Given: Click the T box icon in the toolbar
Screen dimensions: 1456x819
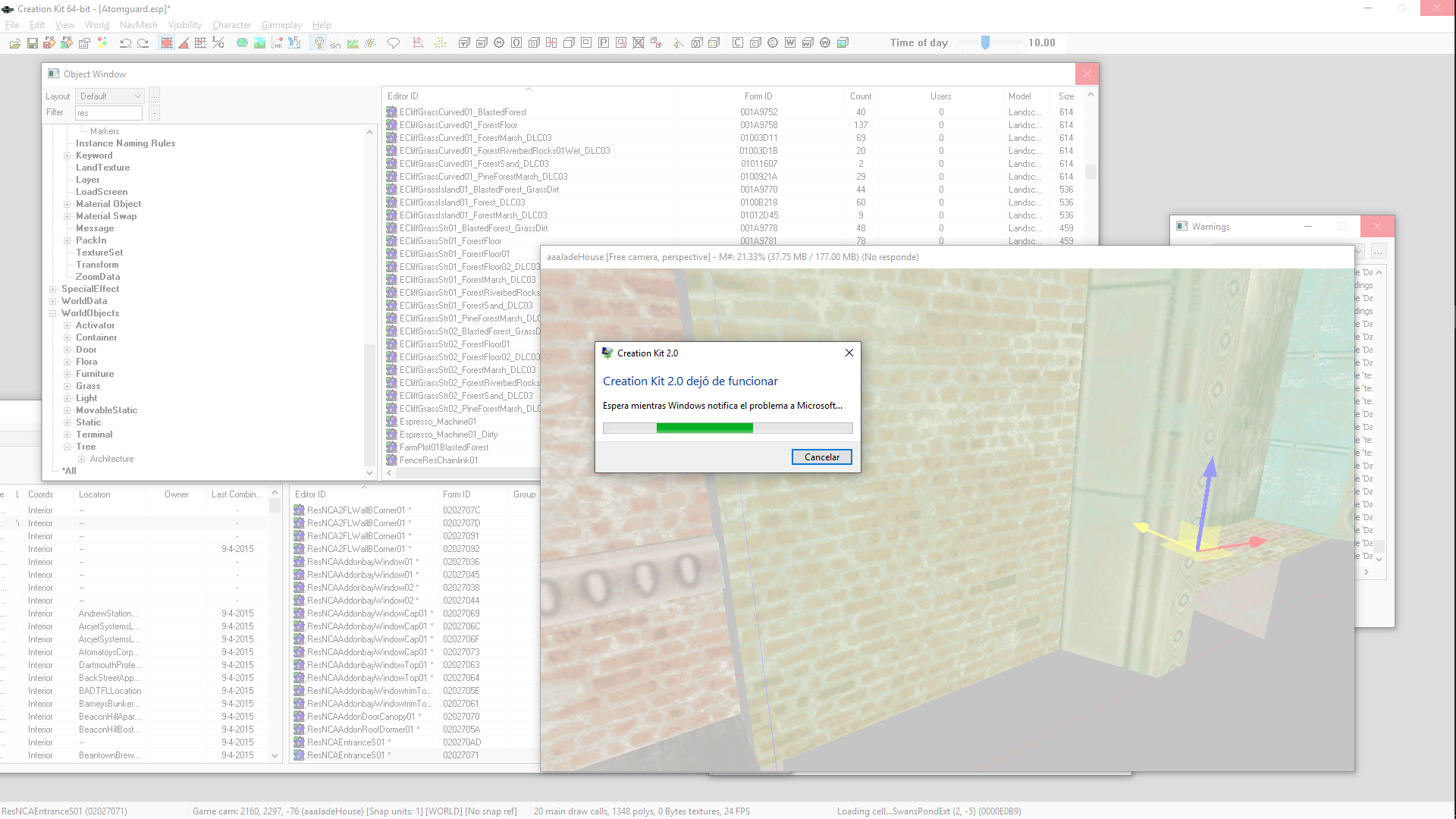Looking at the screenshot, I should click(464, 43).
